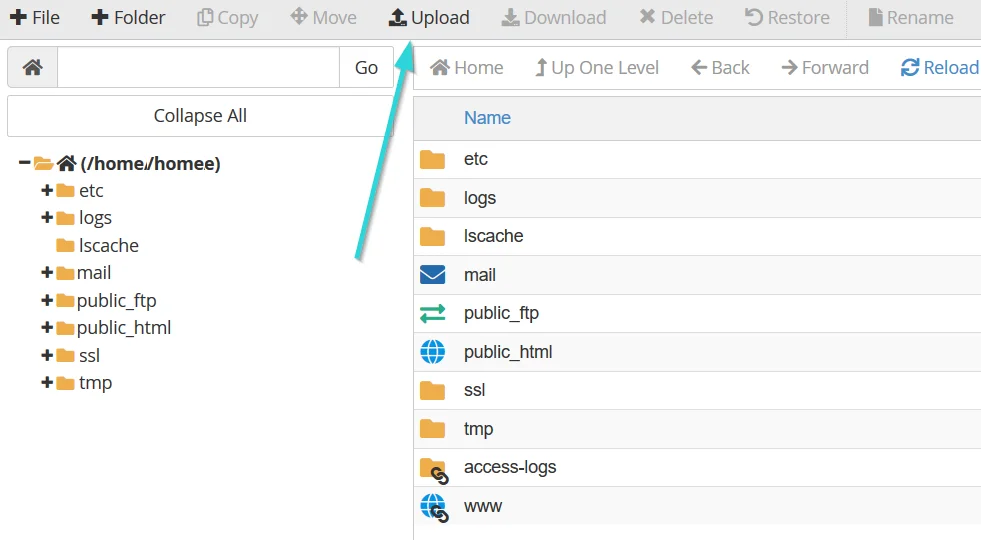The width and height of the screenshot is (981, 540).
Task: Create a new folder with + Folder
Action: tap(128, 18)
